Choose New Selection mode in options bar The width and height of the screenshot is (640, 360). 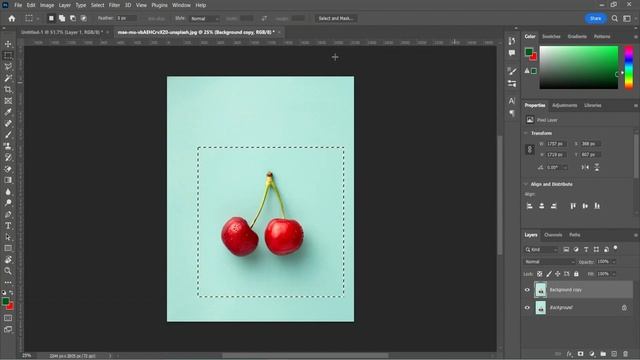(x=51, y=18)
